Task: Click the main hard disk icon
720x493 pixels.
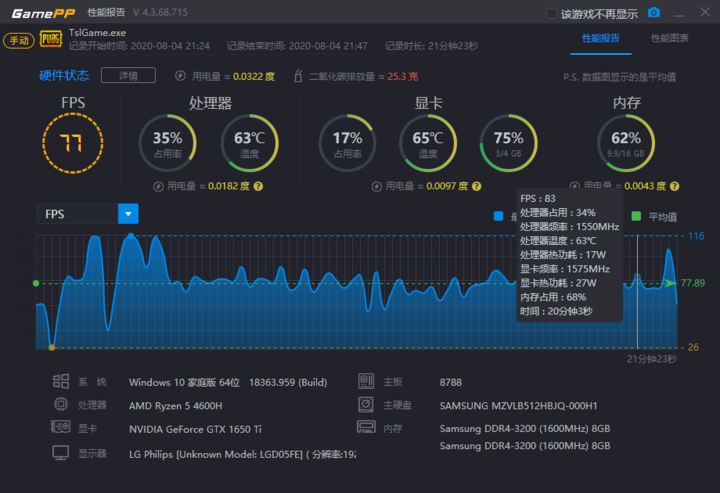Action: pos(366,404)
